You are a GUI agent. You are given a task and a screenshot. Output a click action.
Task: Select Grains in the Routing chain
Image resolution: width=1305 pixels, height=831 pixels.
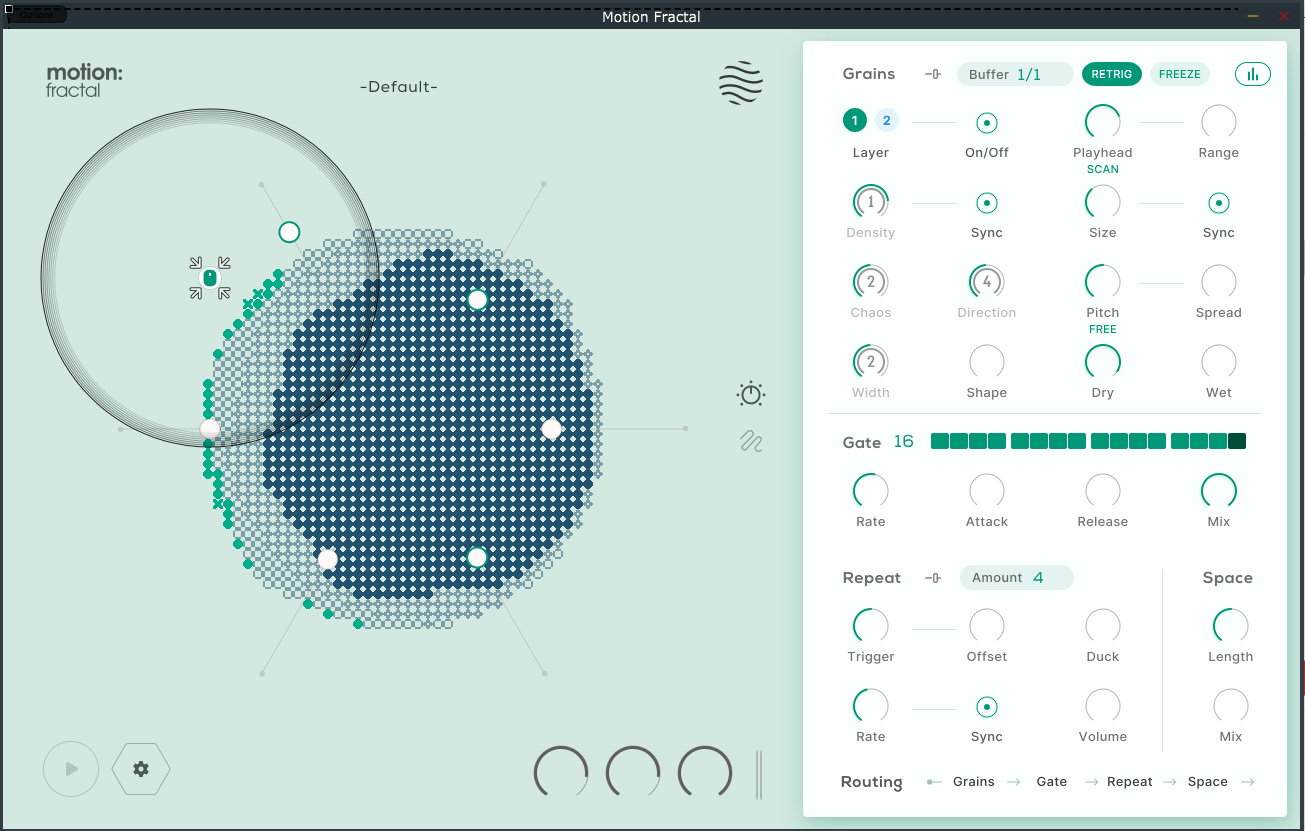pos(974,782)
